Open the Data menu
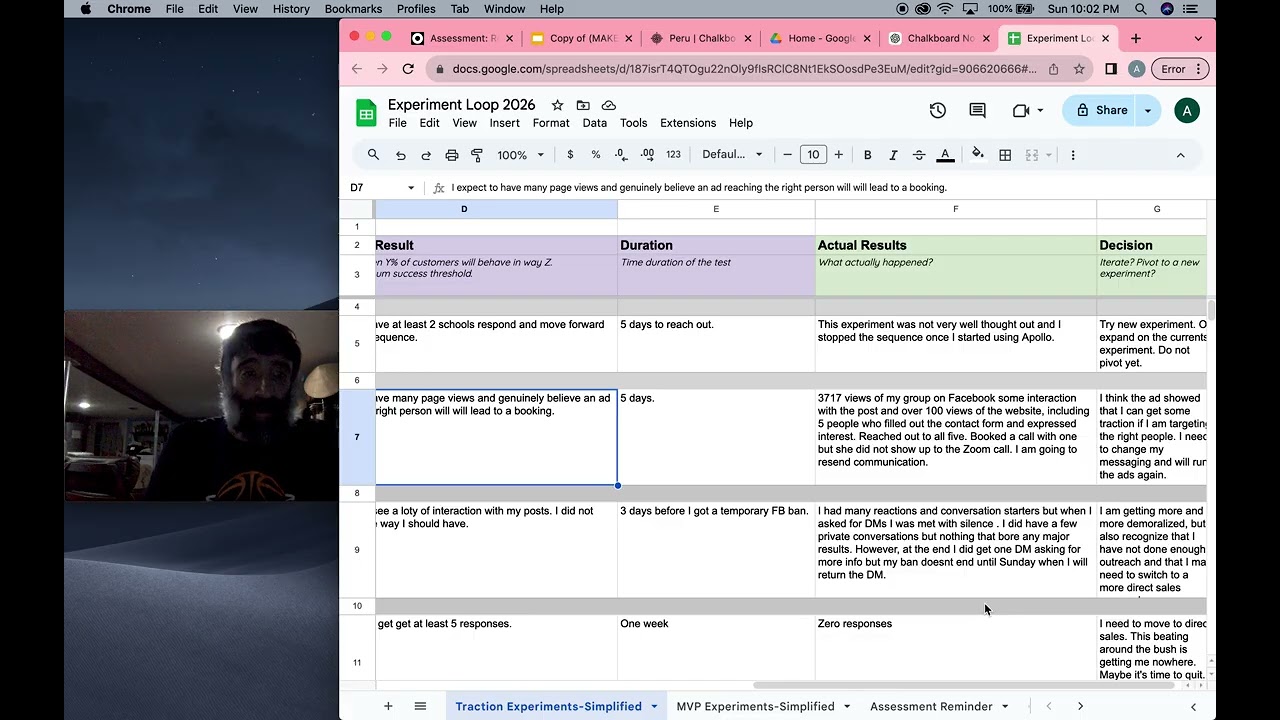The width and height of the screenshot is (1280, 720). point(594,123)
